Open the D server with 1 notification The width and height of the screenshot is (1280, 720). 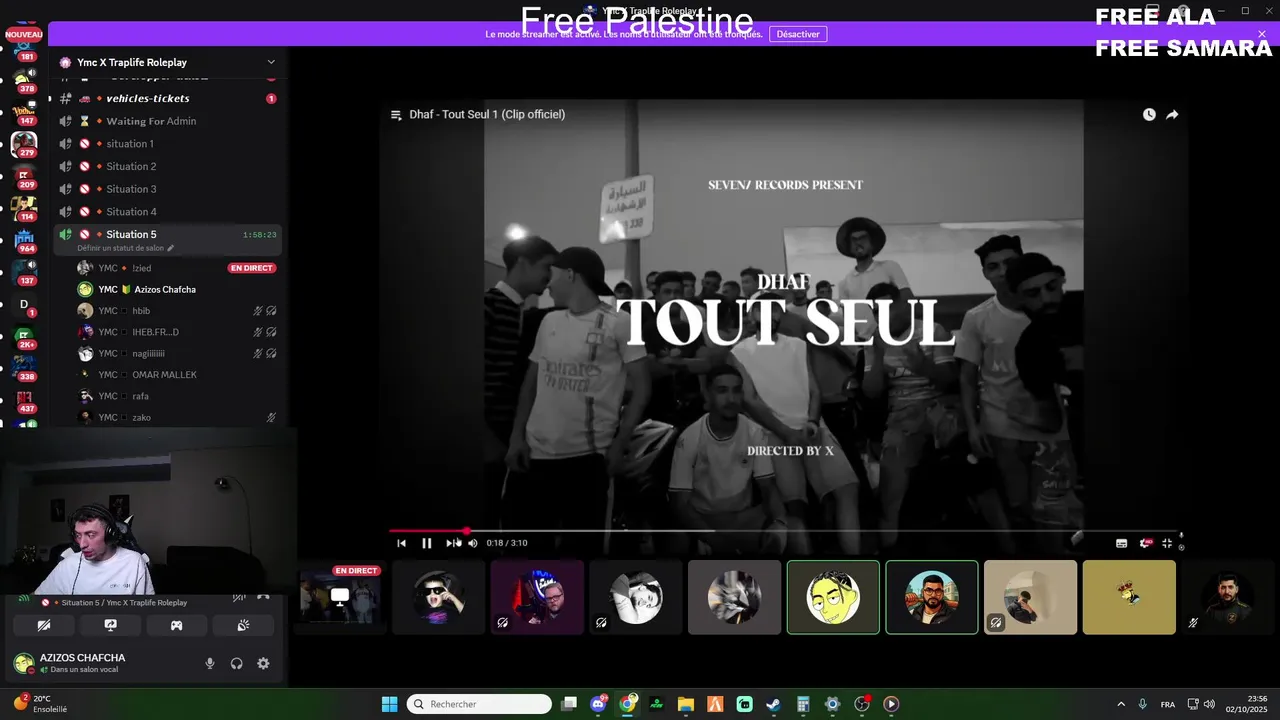pos(24,304)
